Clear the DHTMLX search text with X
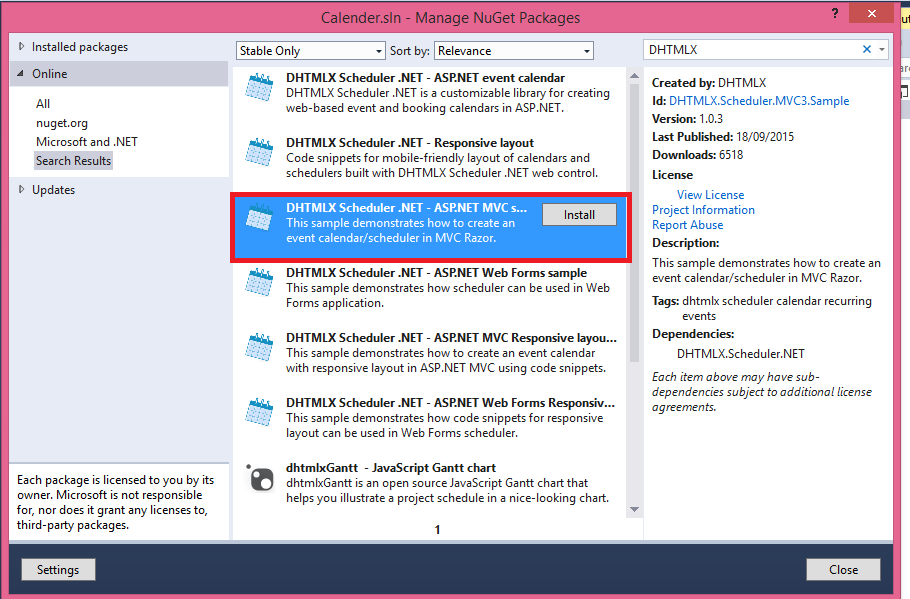Image resolution: width=910 pixels, height=599 pixels. 866,50
